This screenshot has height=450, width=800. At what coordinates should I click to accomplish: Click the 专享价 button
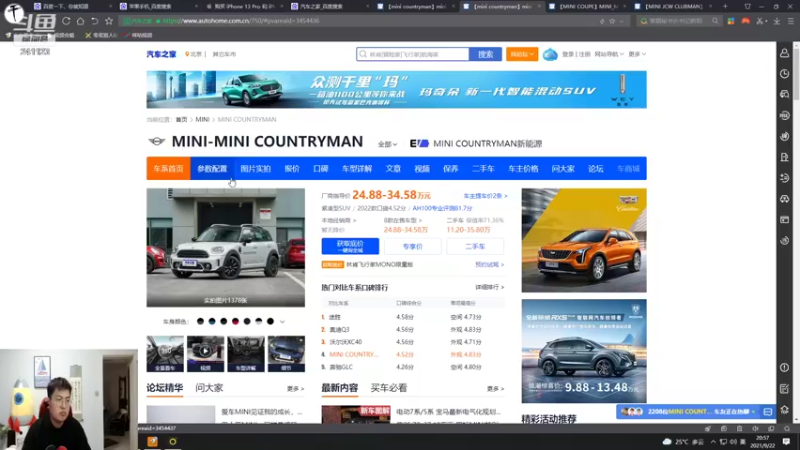412,246
